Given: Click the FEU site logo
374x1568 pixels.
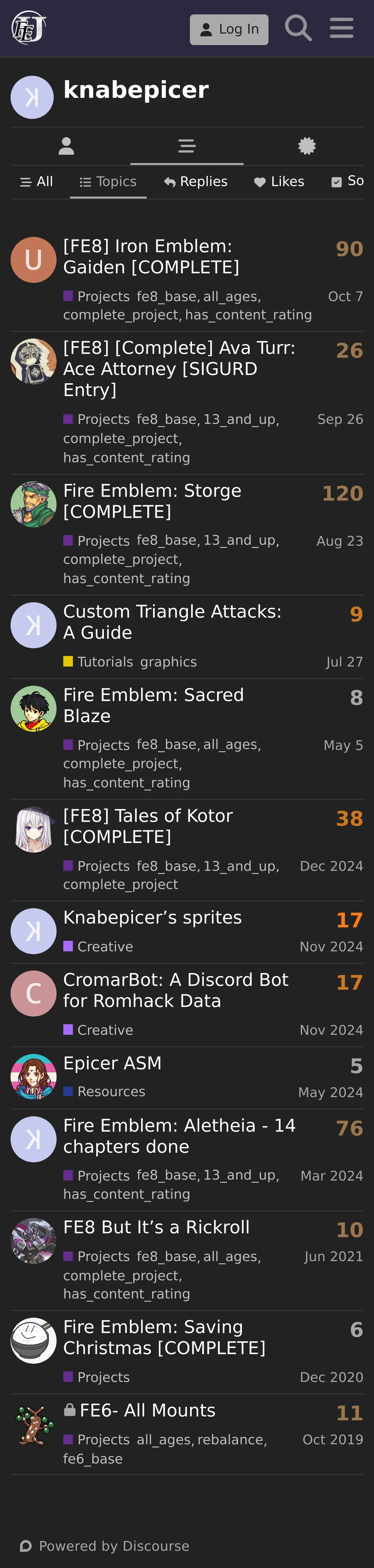Looking at the screenshot, I should pyautogui.click(x=29, y=28).
